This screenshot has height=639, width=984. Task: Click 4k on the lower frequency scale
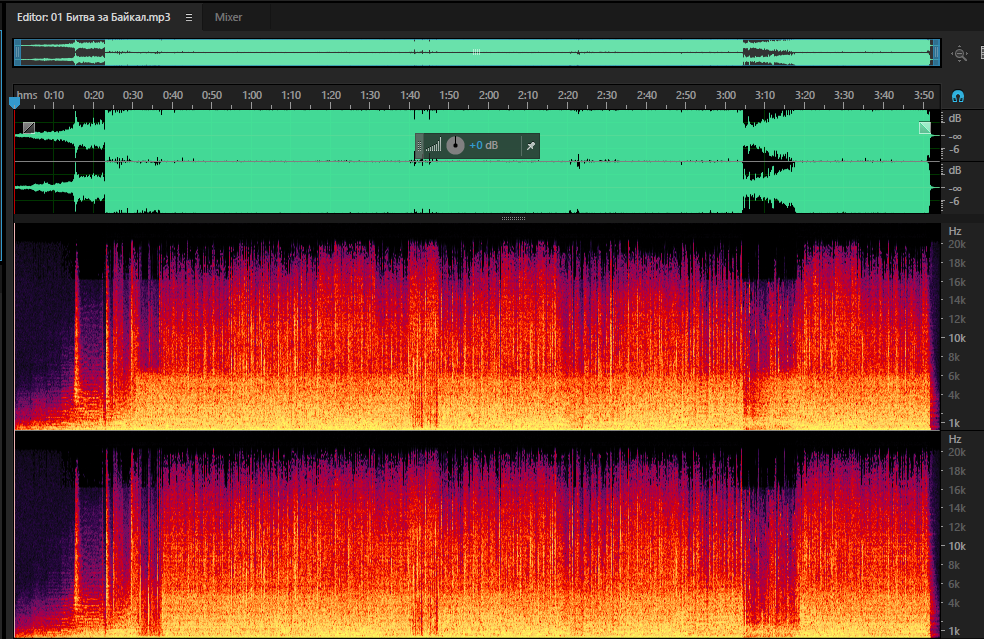954,603
